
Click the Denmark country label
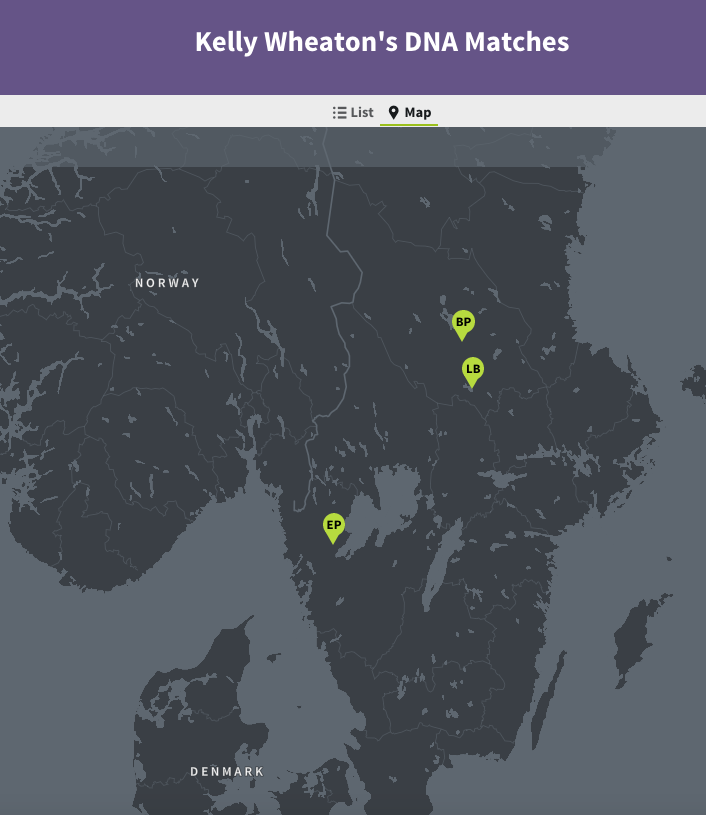pyautogui.click(x=227, y=772)
